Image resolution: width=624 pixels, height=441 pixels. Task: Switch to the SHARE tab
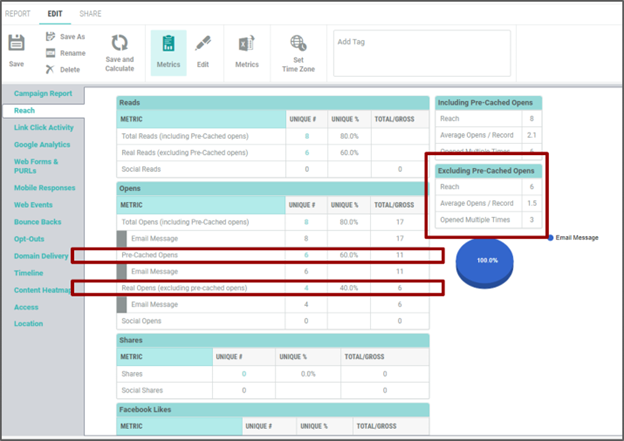(x=90, y=13)
